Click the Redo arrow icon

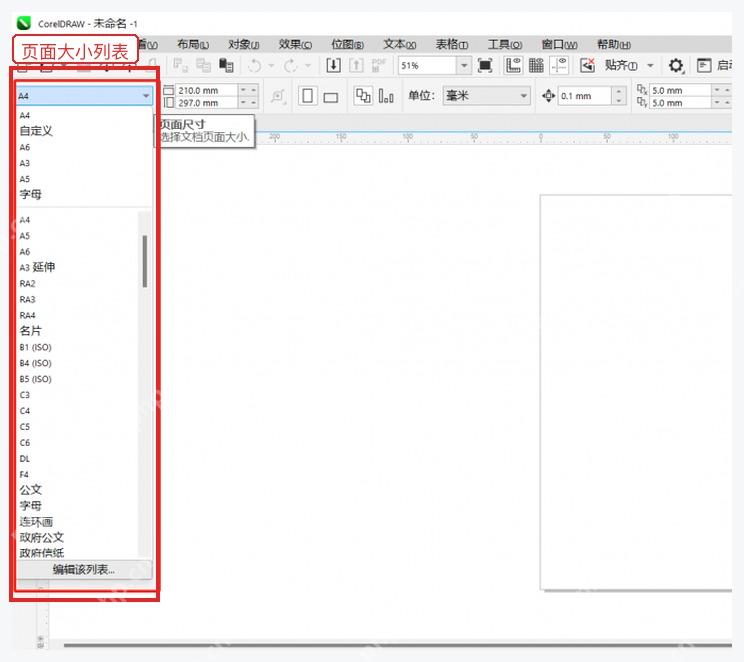click(x=290, y=65)
